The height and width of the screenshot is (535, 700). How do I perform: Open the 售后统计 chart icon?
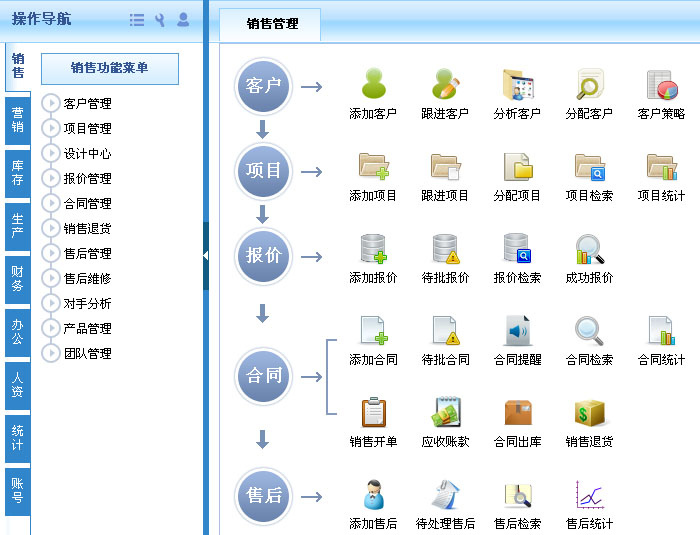point(589,494)
